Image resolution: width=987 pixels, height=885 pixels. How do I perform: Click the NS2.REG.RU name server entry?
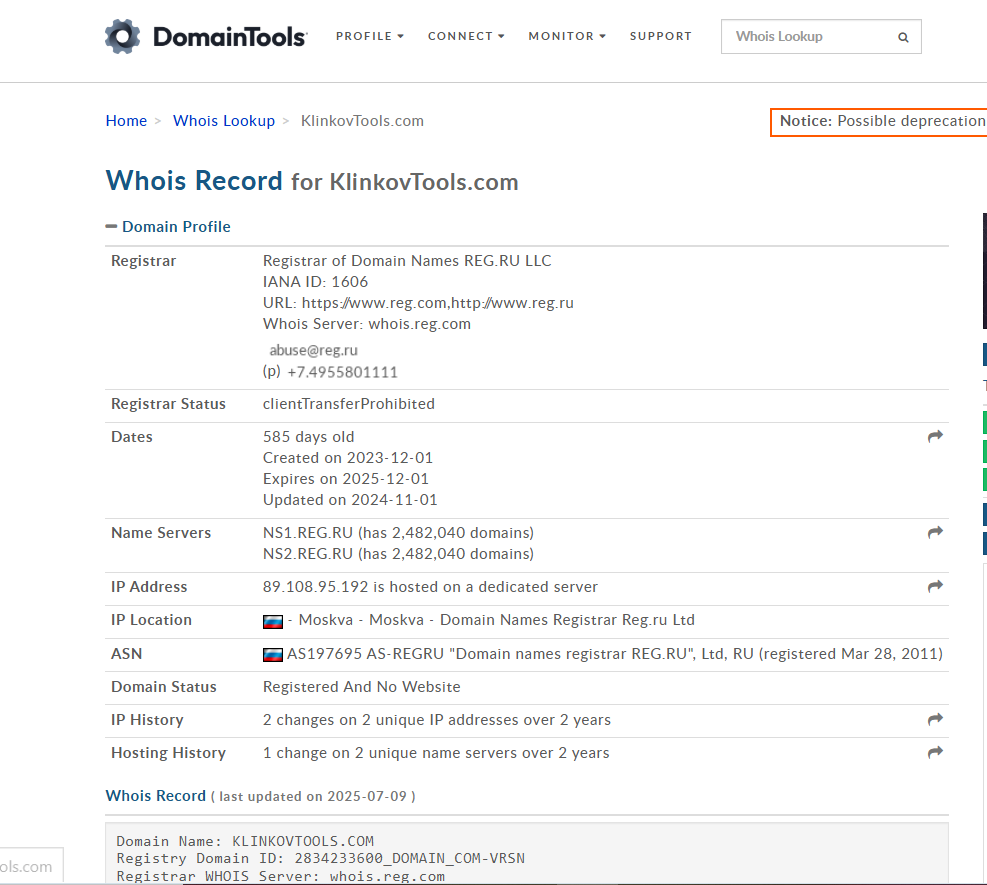pos(398,554)
